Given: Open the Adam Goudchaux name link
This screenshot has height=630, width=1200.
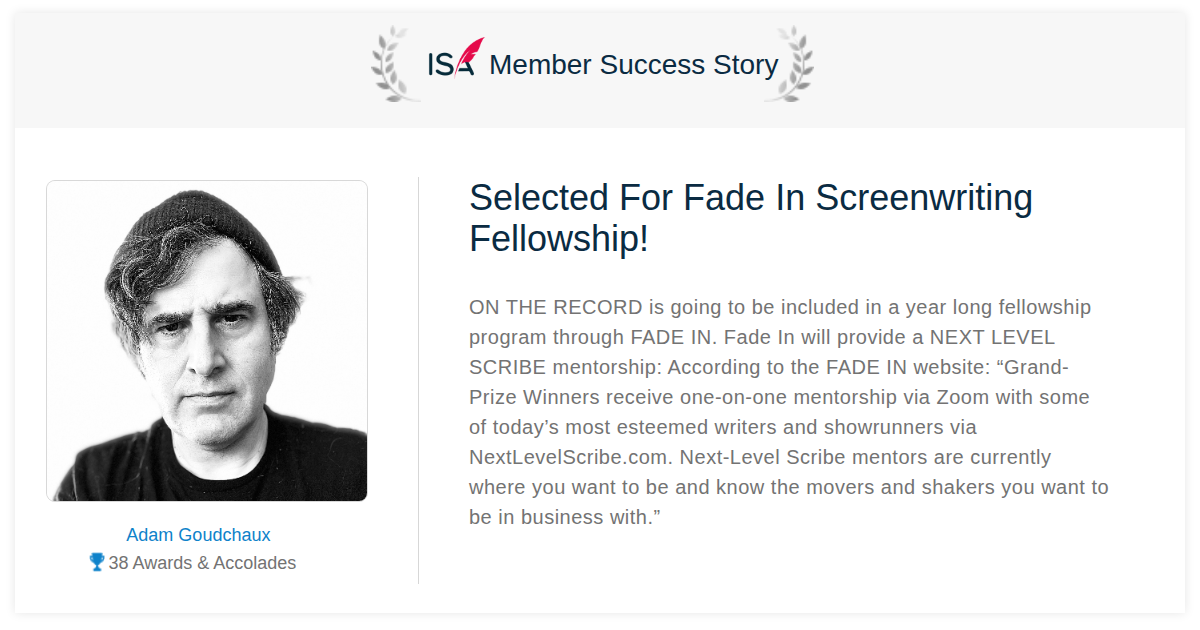Looking at the screenshot, I should click(198, 535).
